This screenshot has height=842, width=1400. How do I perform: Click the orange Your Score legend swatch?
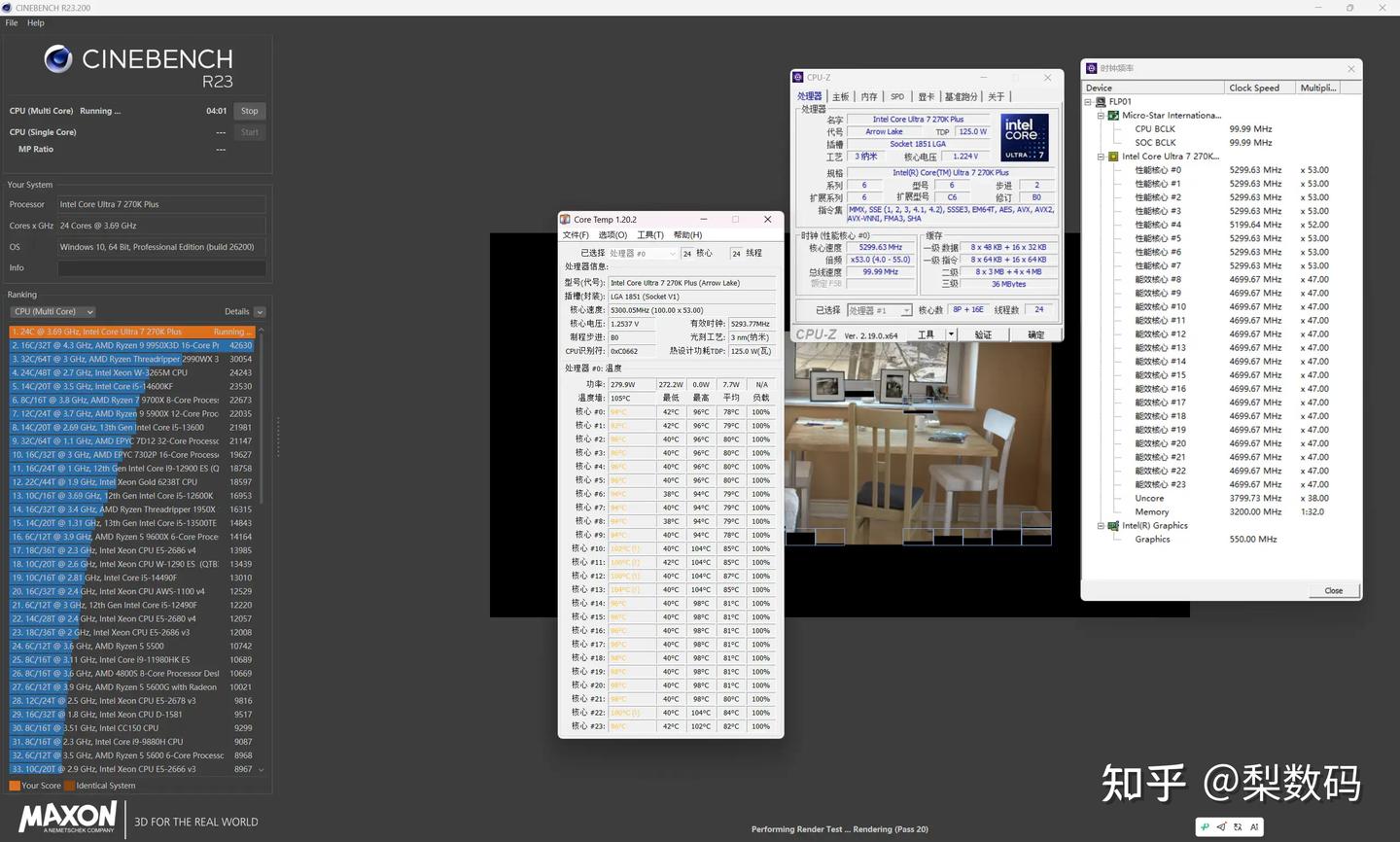pos(15,786)
